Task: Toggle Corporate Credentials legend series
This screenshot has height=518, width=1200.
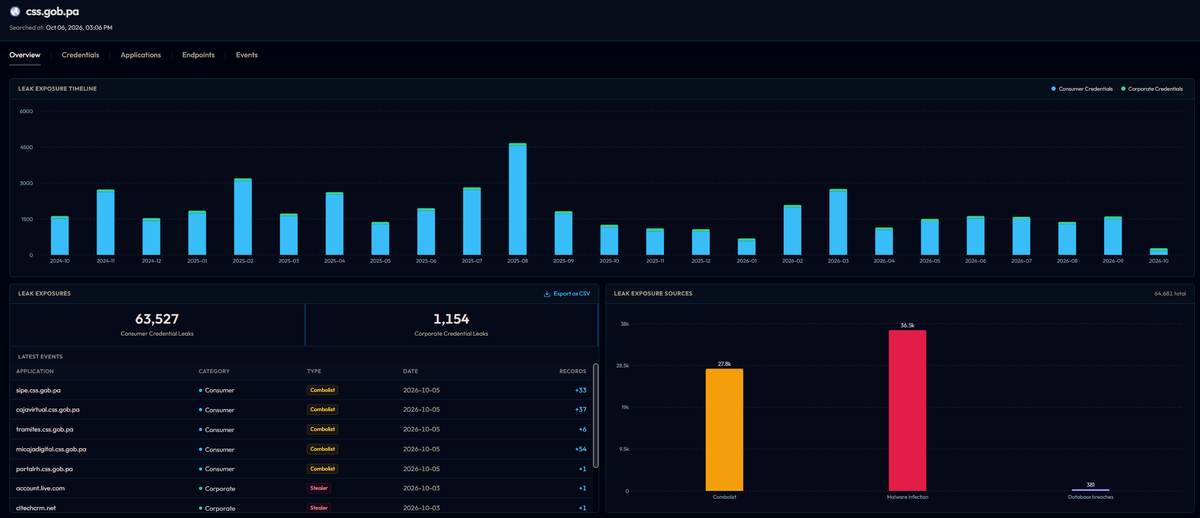Action: [x=1153, y=89]
